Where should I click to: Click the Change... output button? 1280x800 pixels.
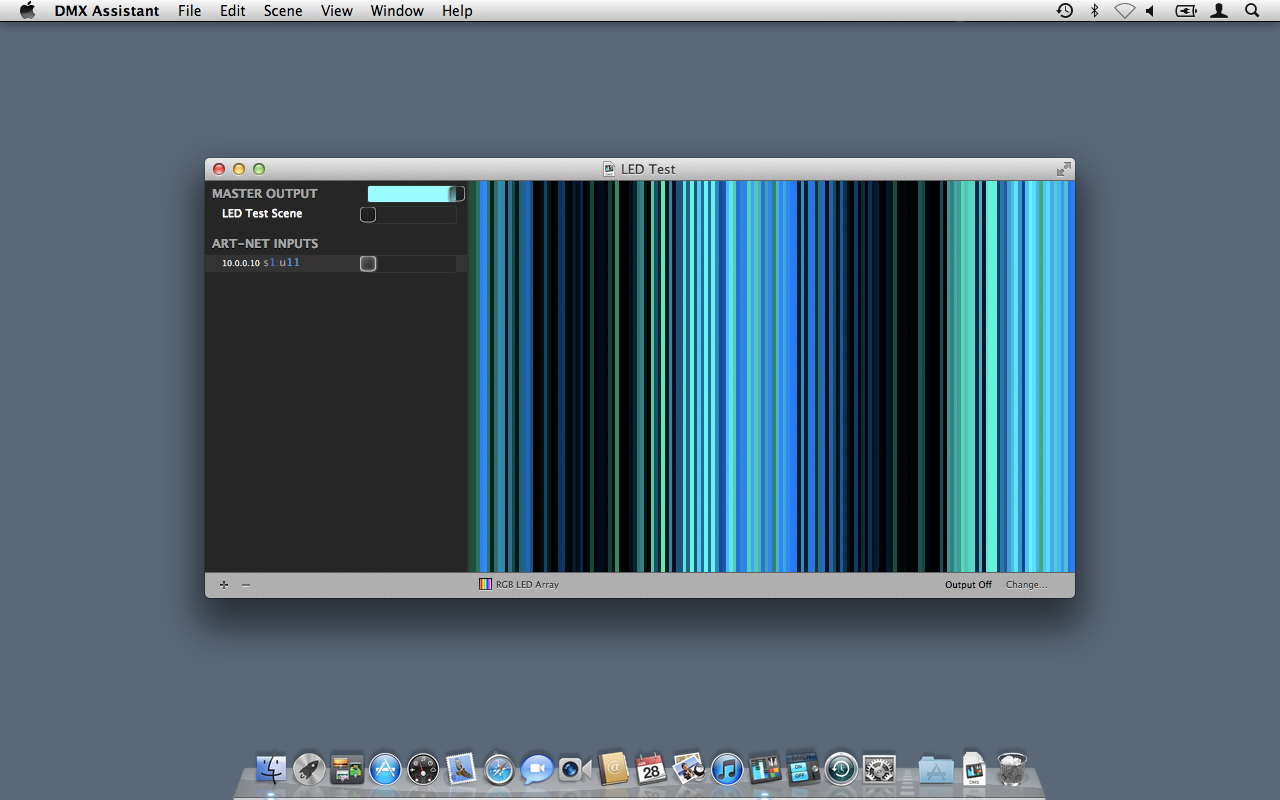(x=1026, y=585)
